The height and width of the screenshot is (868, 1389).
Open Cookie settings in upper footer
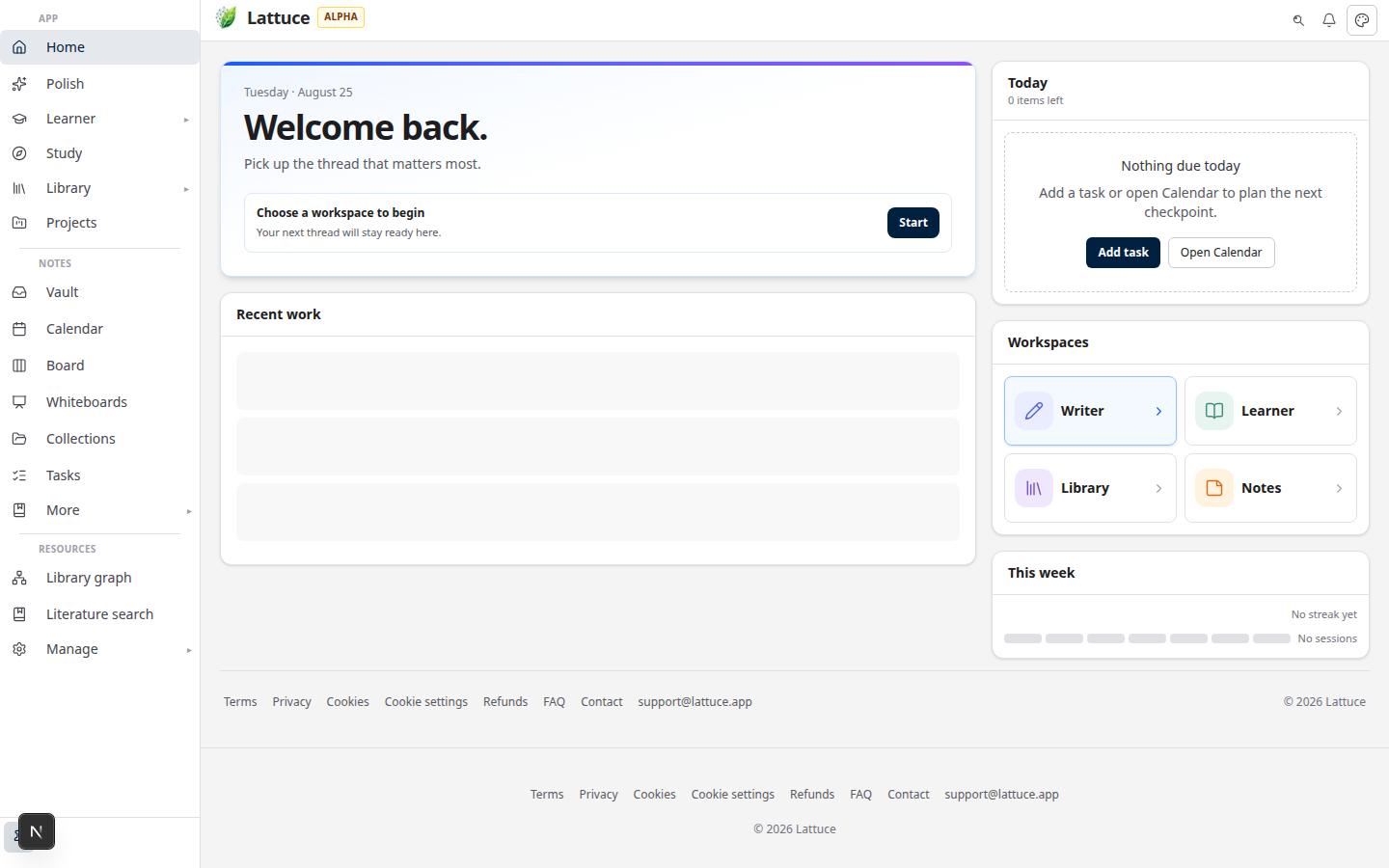tap(426, 702)
